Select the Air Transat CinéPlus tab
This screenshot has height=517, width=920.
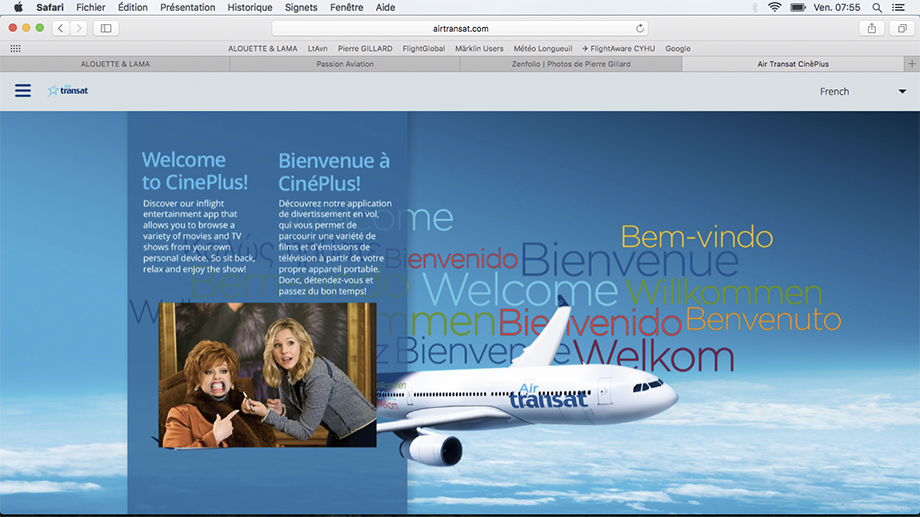click(793, 64)
